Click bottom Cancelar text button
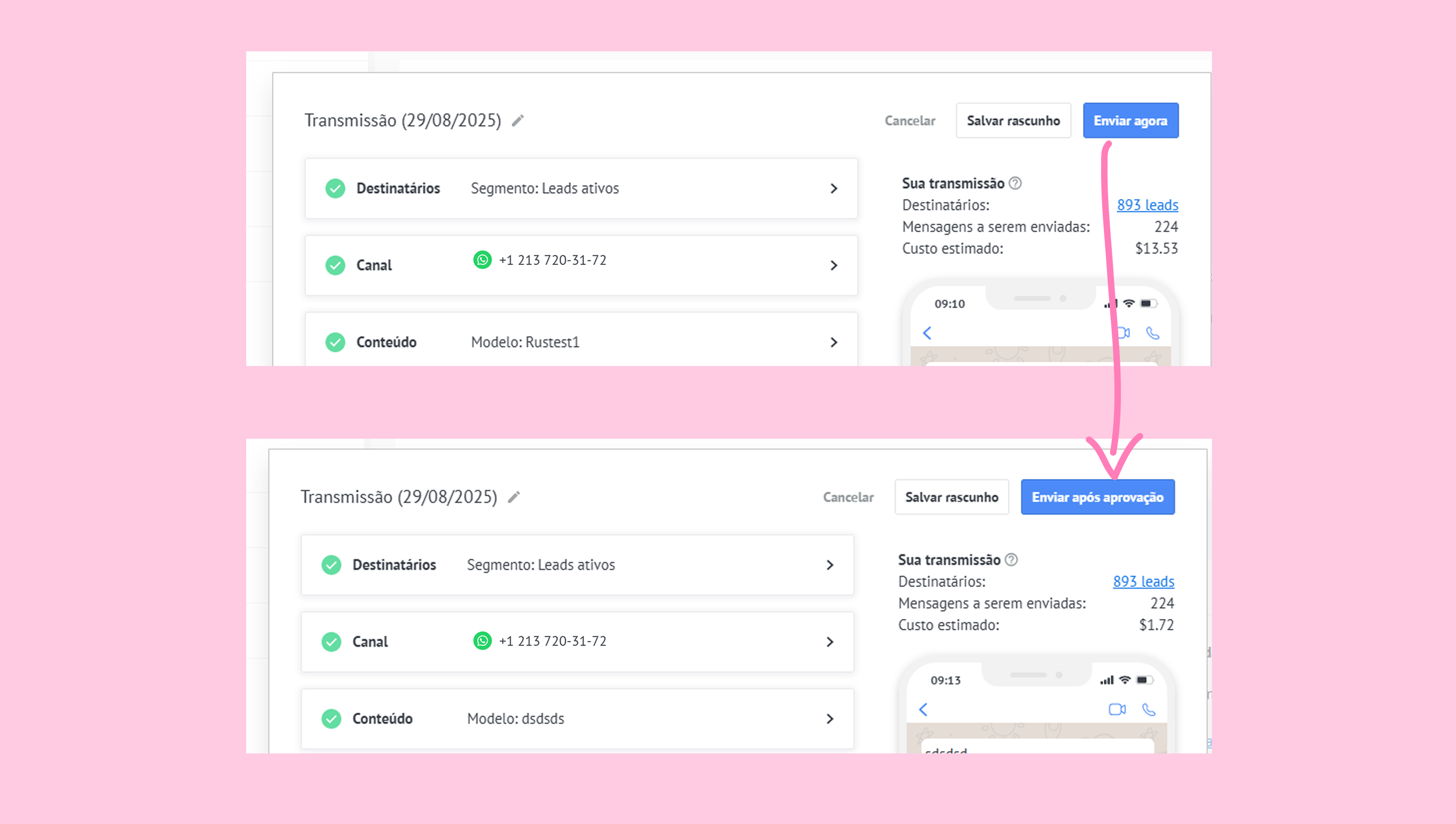 pyautogui.click(x=848, y=497)
